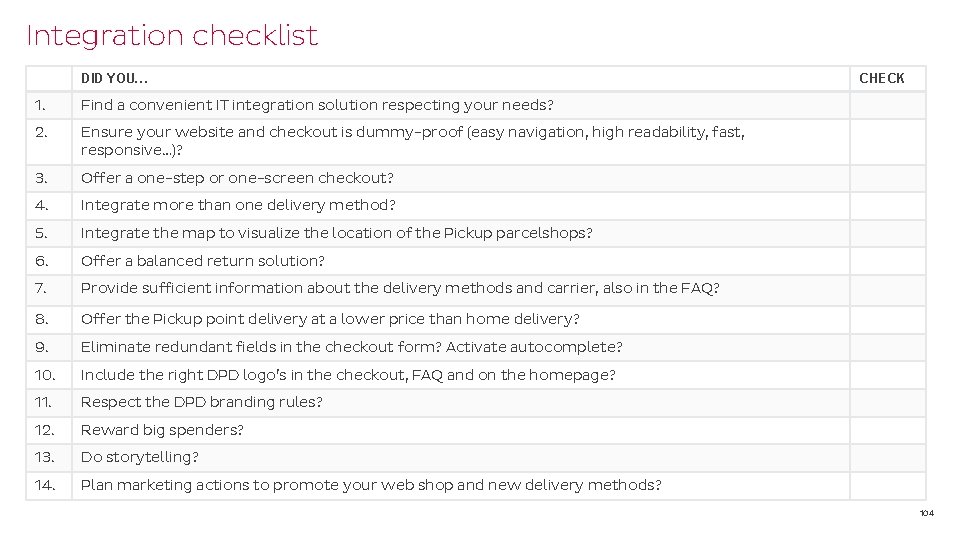The image size is (960, 540).
Task: Tick the CHECK cell for item 3
Action: tap(888, 178)
